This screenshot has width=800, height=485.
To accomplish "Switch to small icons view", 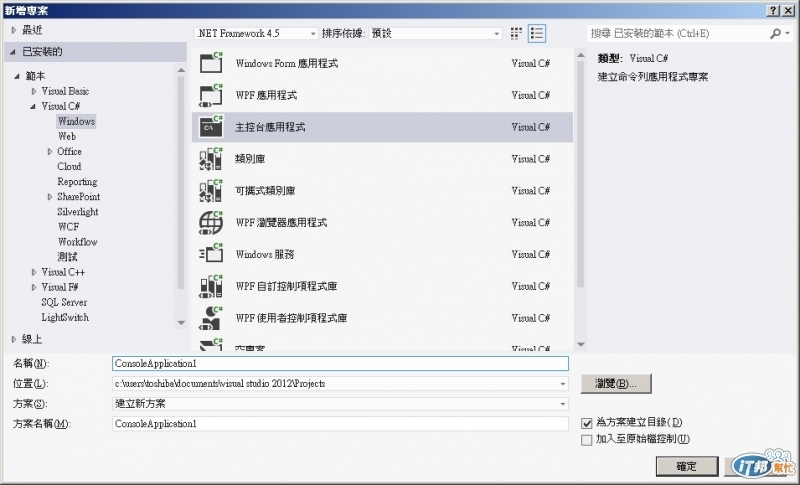I will pyautogui.click(x=516, y=34).
